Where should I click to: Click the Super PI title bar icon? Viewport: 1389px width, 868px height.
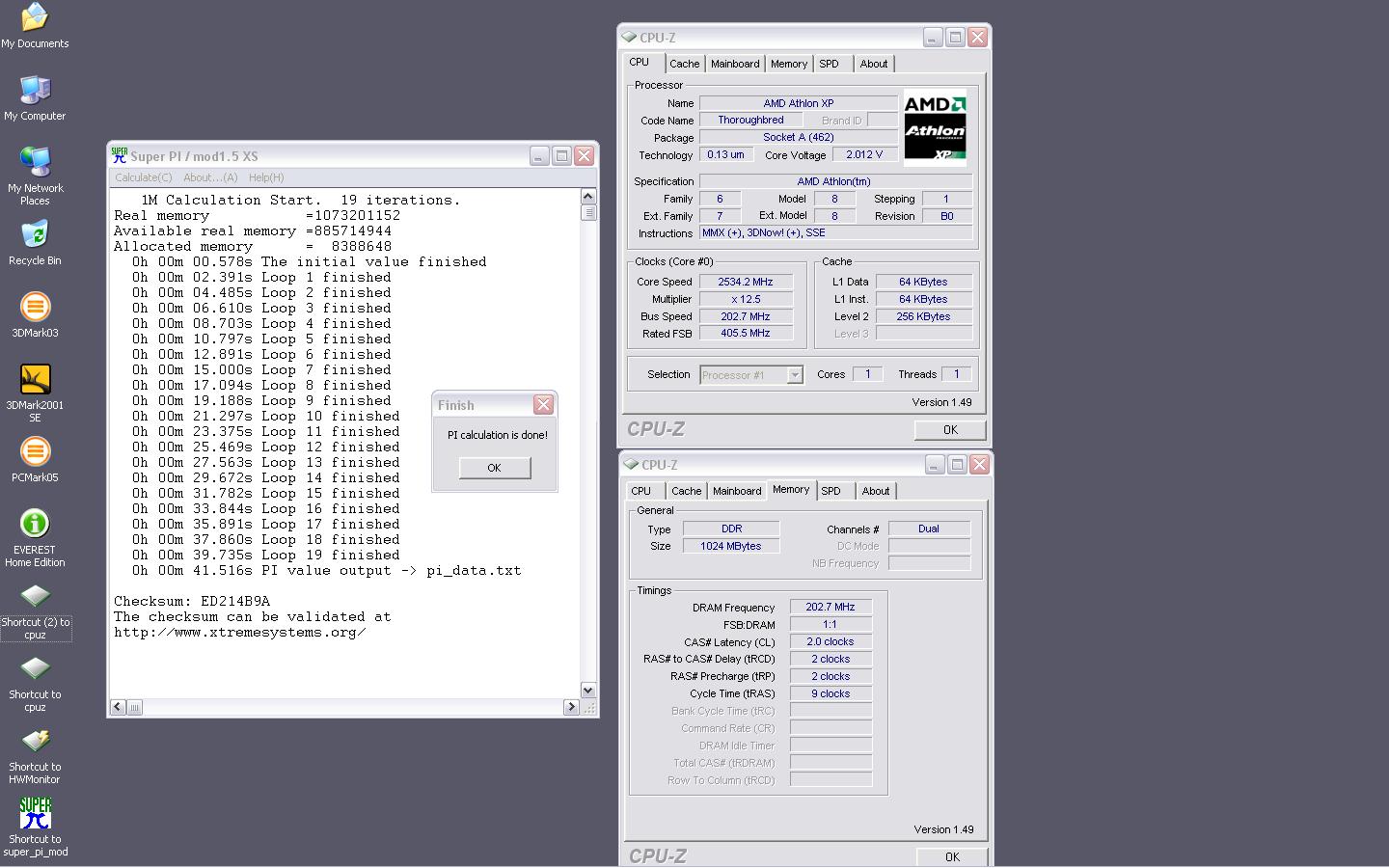click(120, 154)
